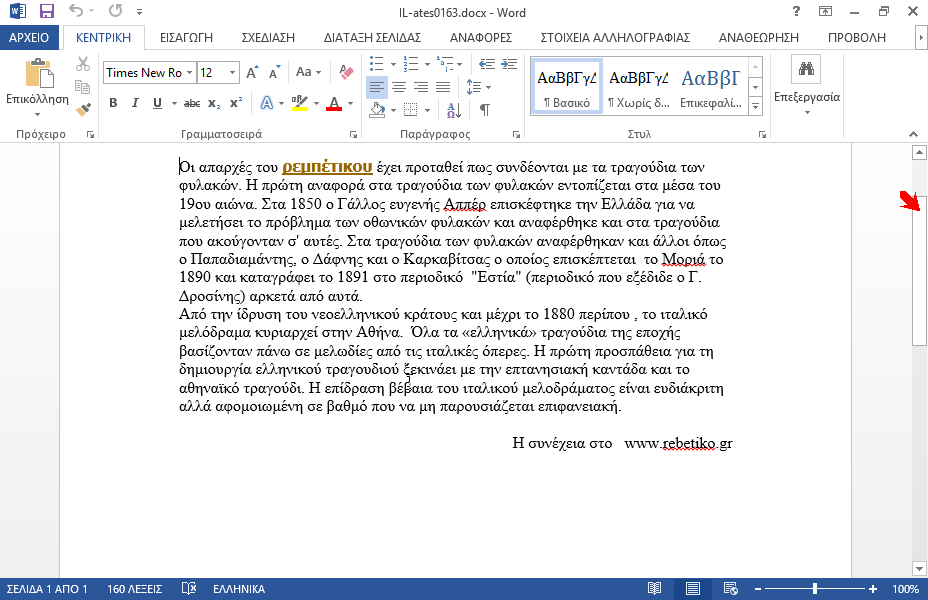Click the ΕΛΛΗΝΙΚΑ language indicator
The height and width of the screenshot is (600, 928).
click(239, 589)
